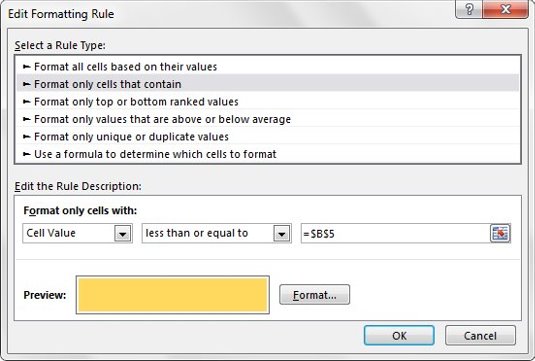Expand the less than or equal to dropdown arrow
The image size is (535, 361).
point(282,234)
